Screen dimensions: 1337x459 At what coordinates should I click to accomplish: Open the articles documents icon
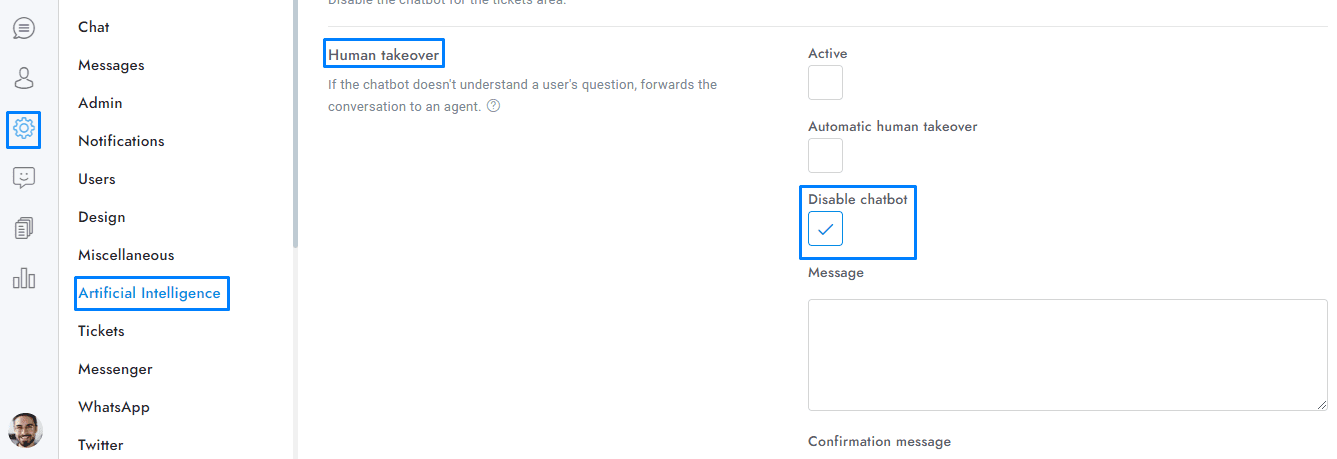(24, 228)
